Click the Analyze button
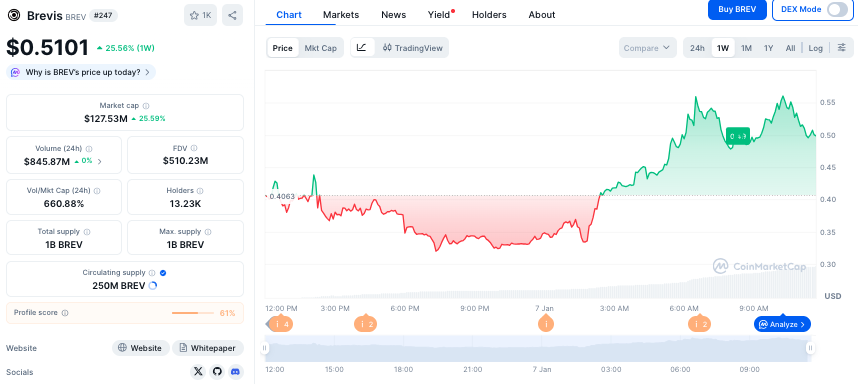This screenshot has width=858, height=384. (782, 324)
